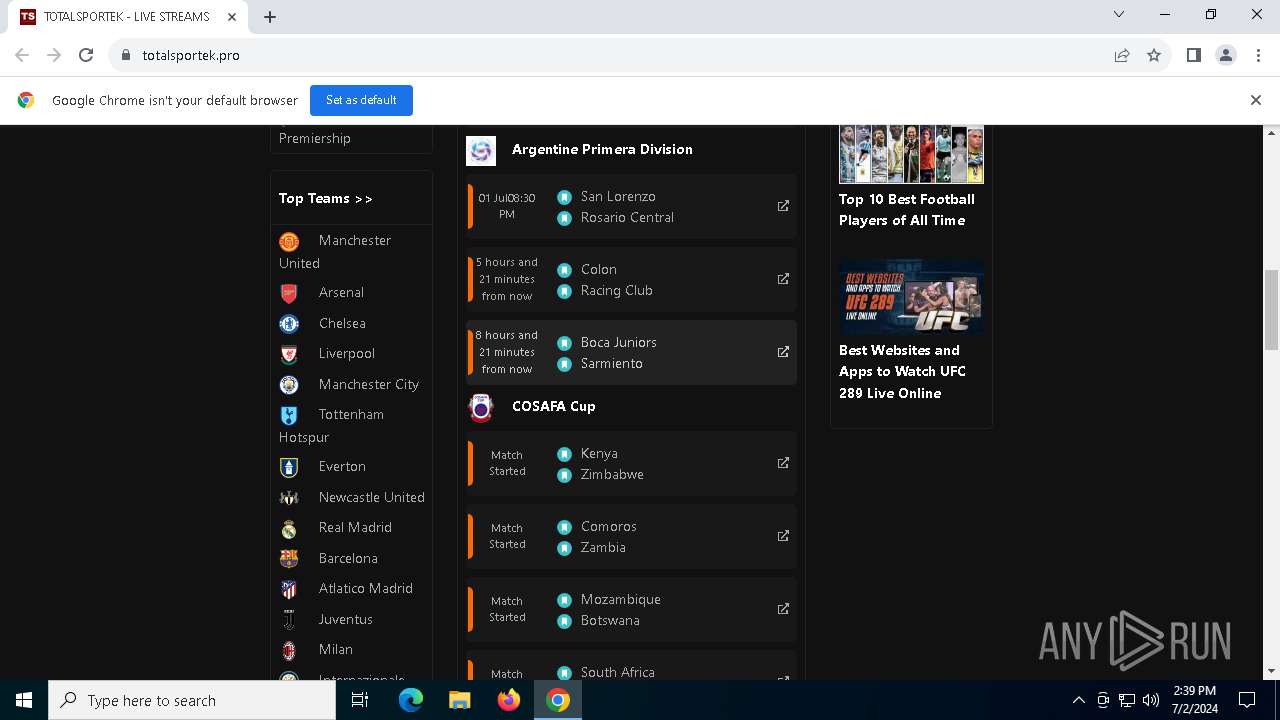The image size is (1280, 720).
Task: Open Zimbabwe team name
Action: tap(612, 475)
